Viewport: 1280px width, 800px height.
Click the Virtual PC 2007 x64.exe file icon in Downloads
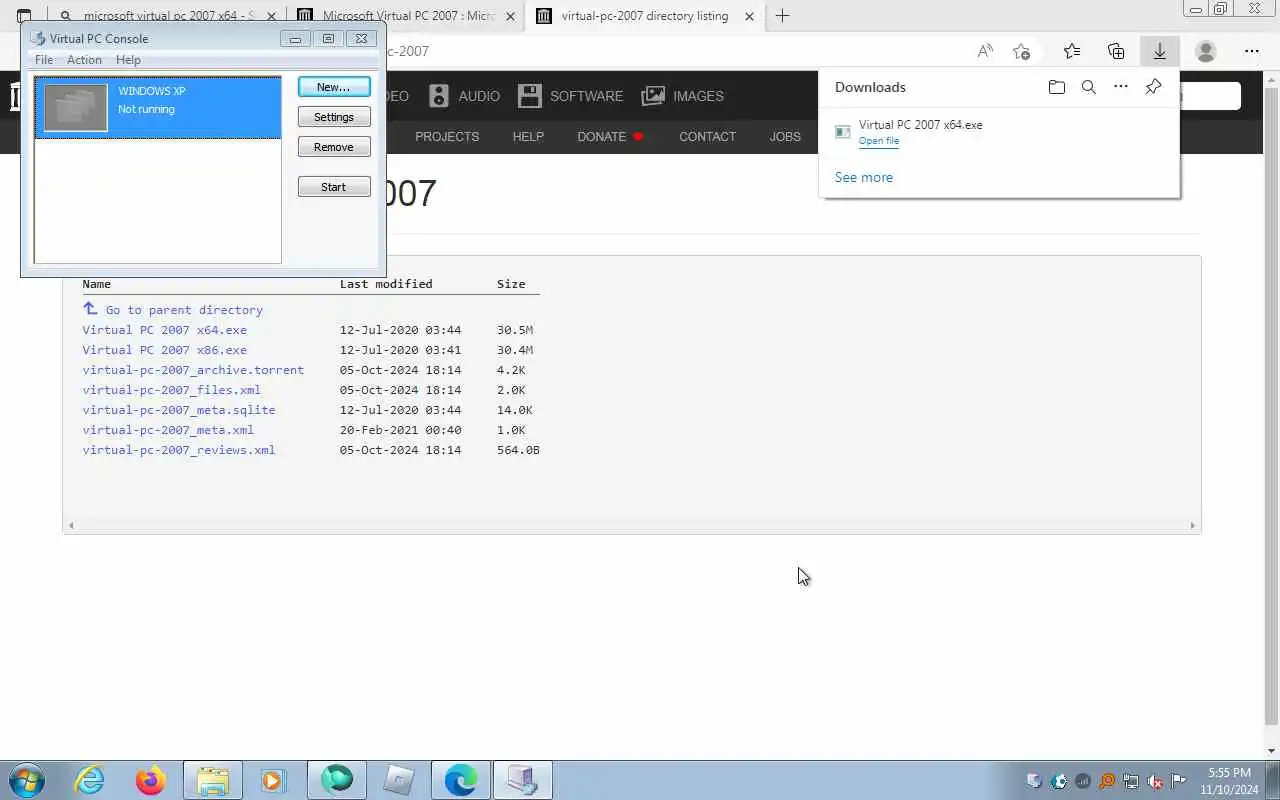pyautogui.click(x=843, y=132)
